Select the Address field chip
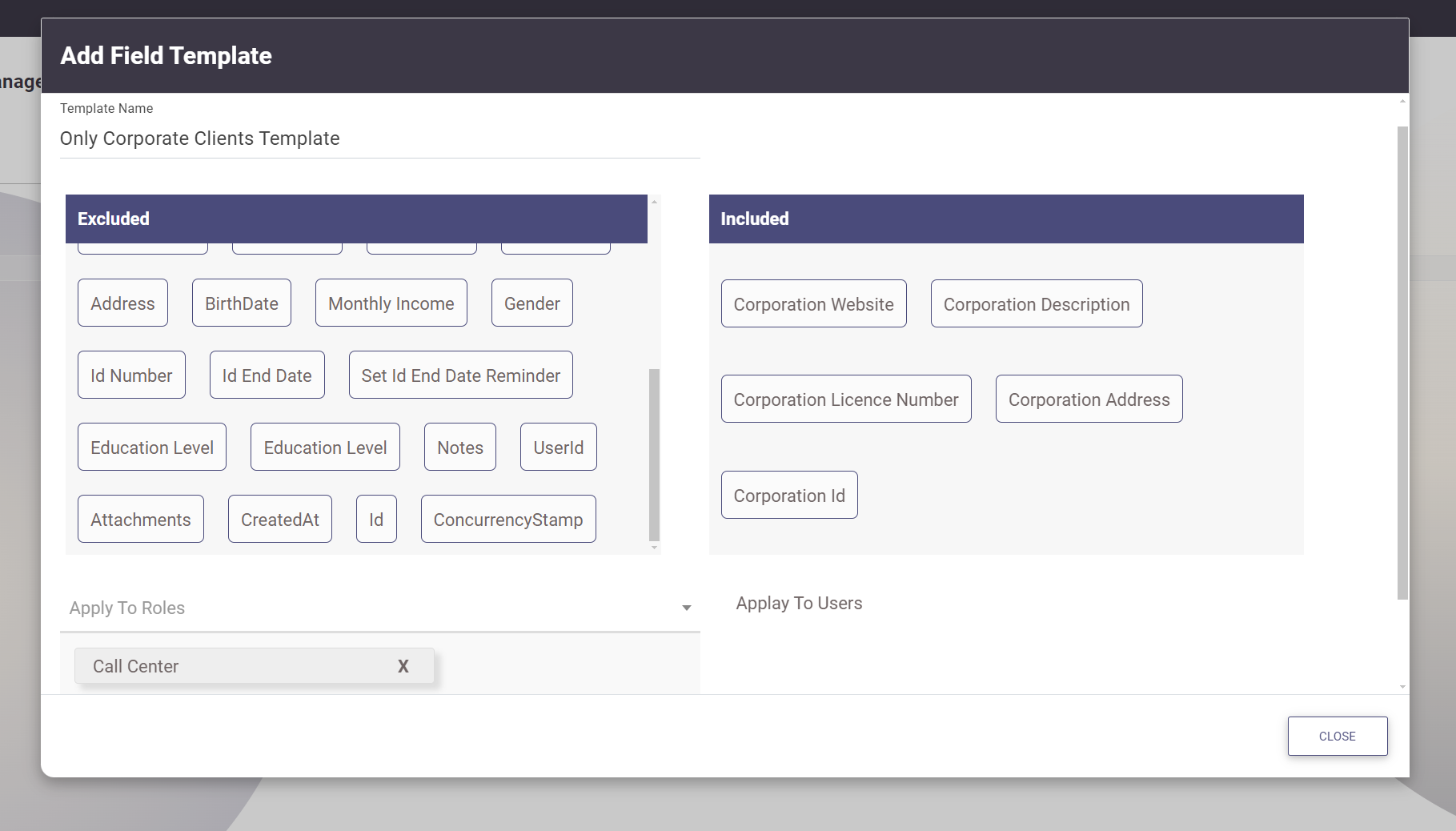Viewport: 1456px width, 831px height. pyautogui.click(x=122, y=303)
